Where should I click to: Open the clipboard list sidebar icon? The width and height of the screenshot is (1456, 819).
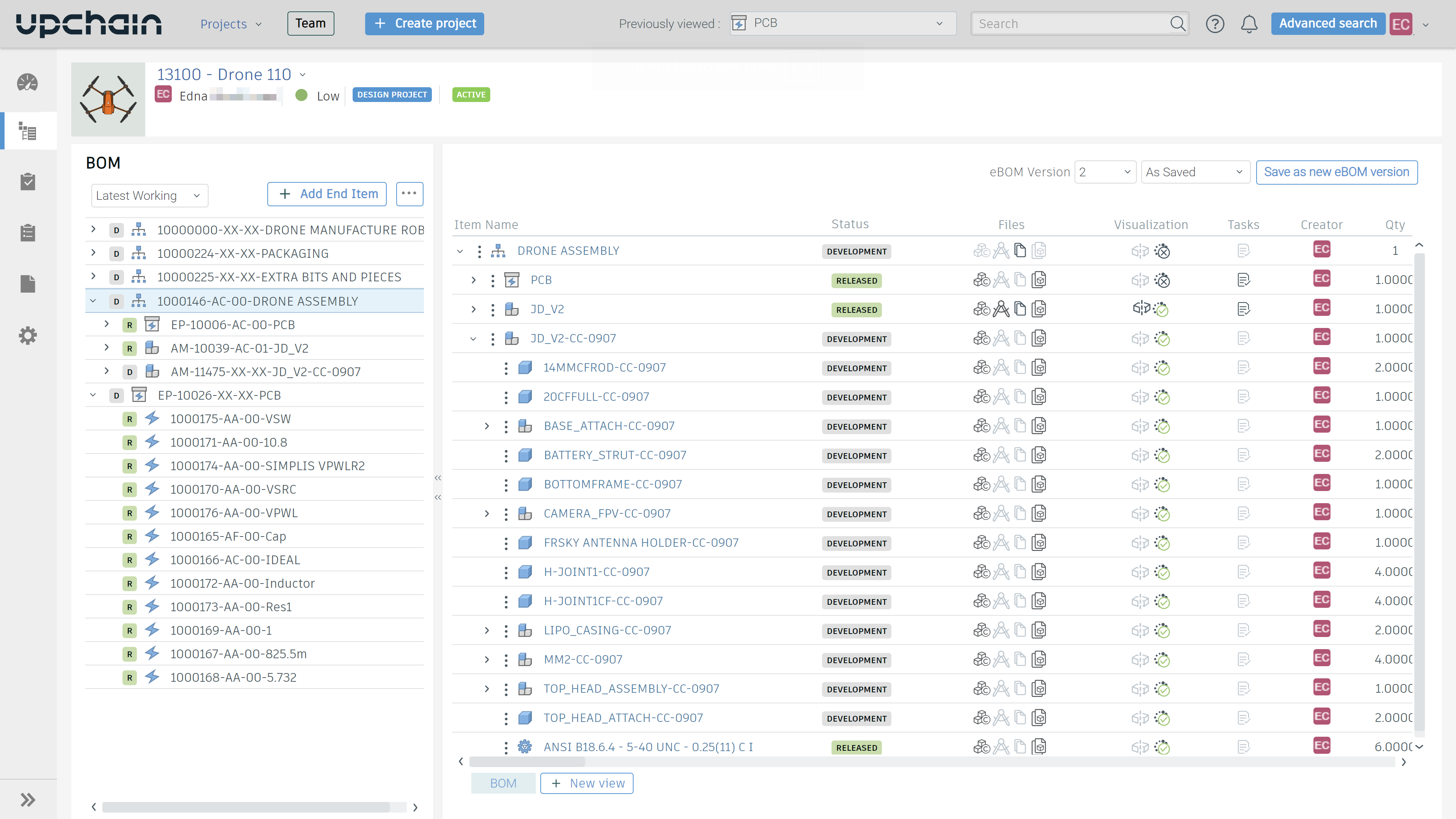tap(27, 232)
